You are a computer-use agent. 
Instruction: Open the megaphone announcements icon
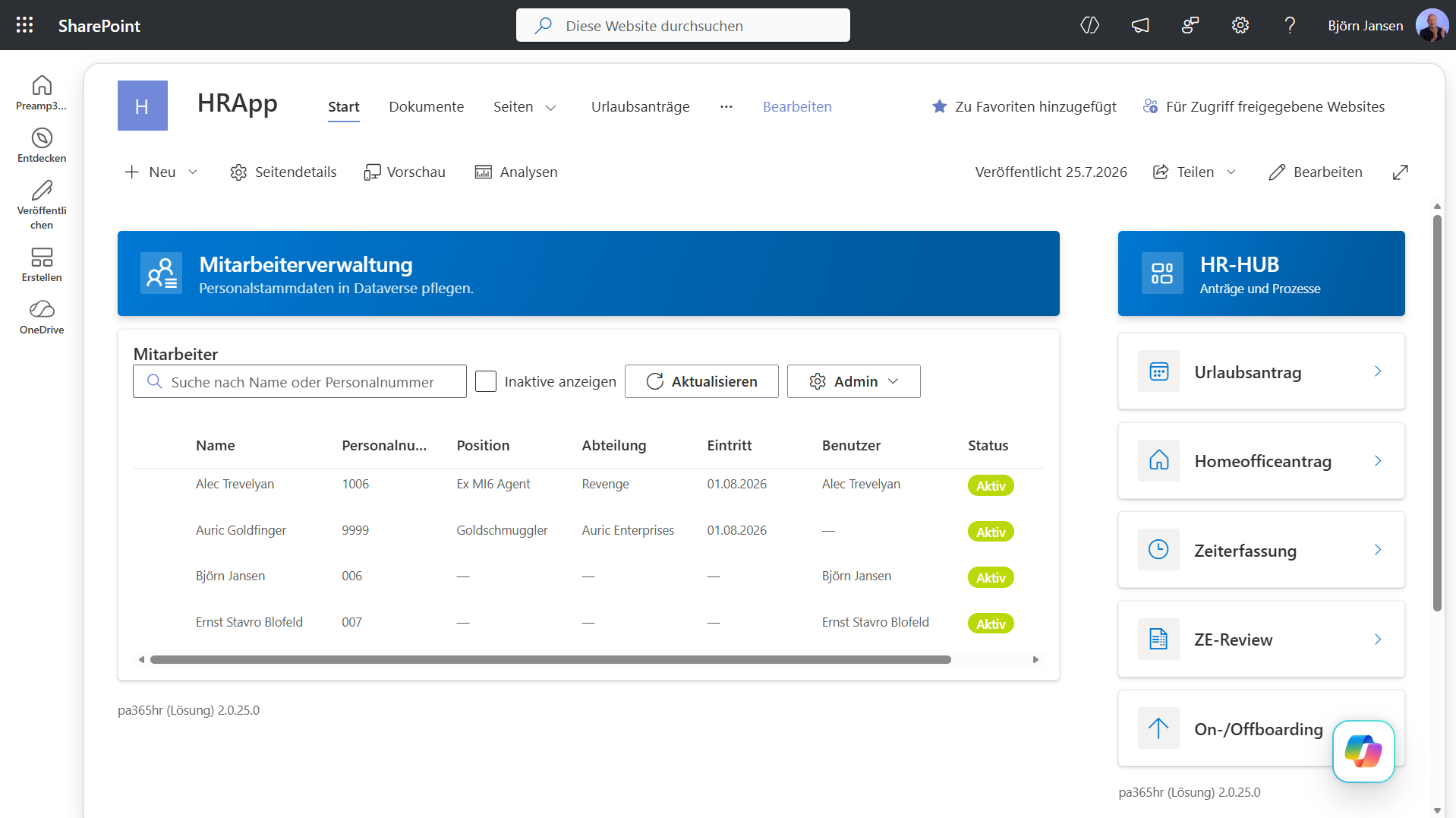point(1139,25)
